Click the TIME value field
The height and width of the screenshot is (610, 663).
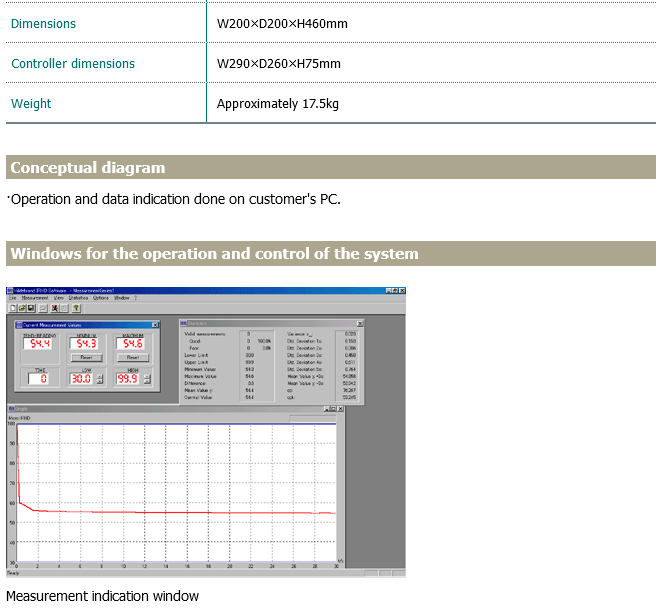pyautogui.click(x=38, y=379)
